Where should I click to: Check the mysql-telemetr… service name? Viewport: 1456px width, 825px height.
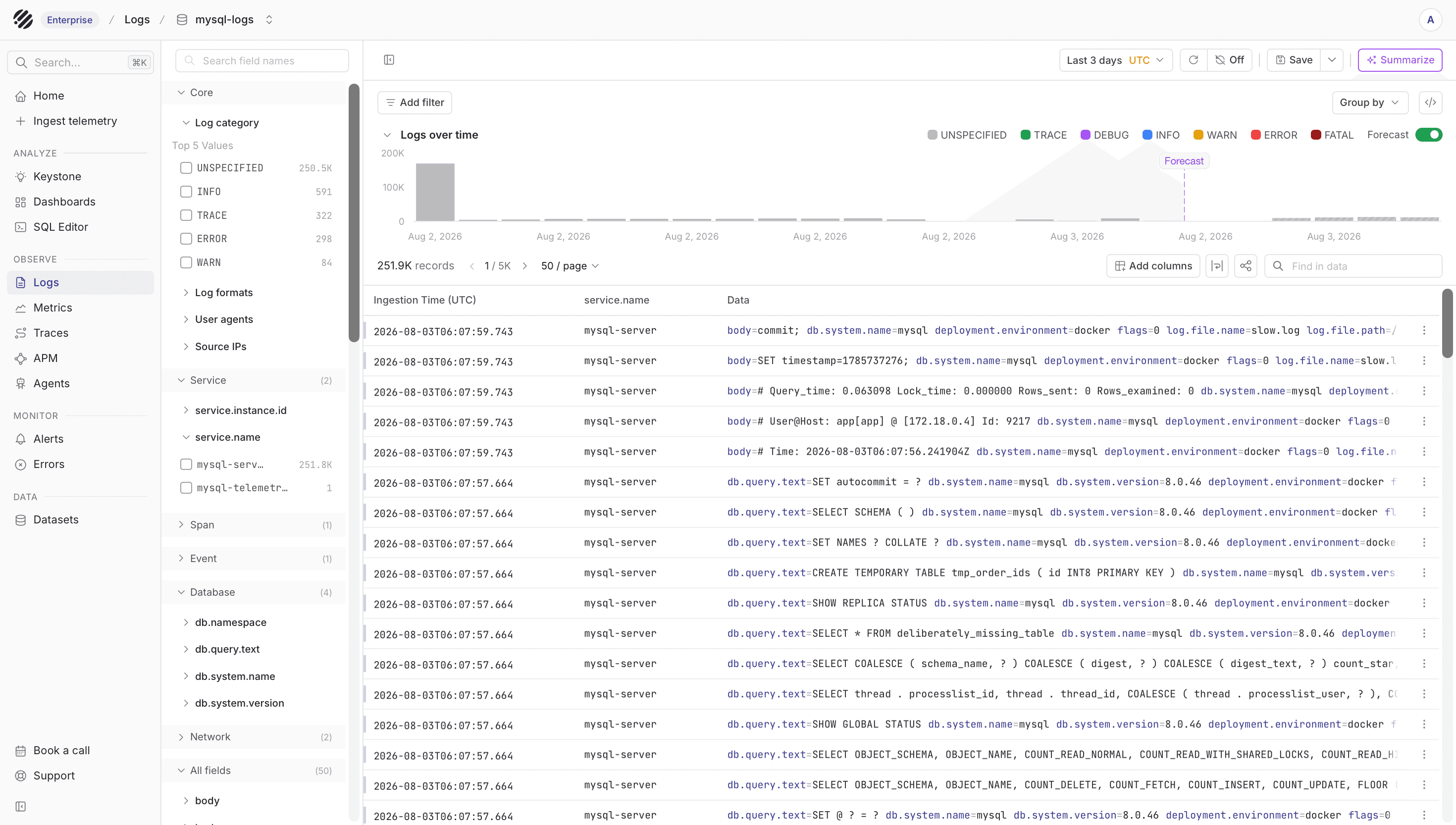pyautogui.click(x=186, y=488)
